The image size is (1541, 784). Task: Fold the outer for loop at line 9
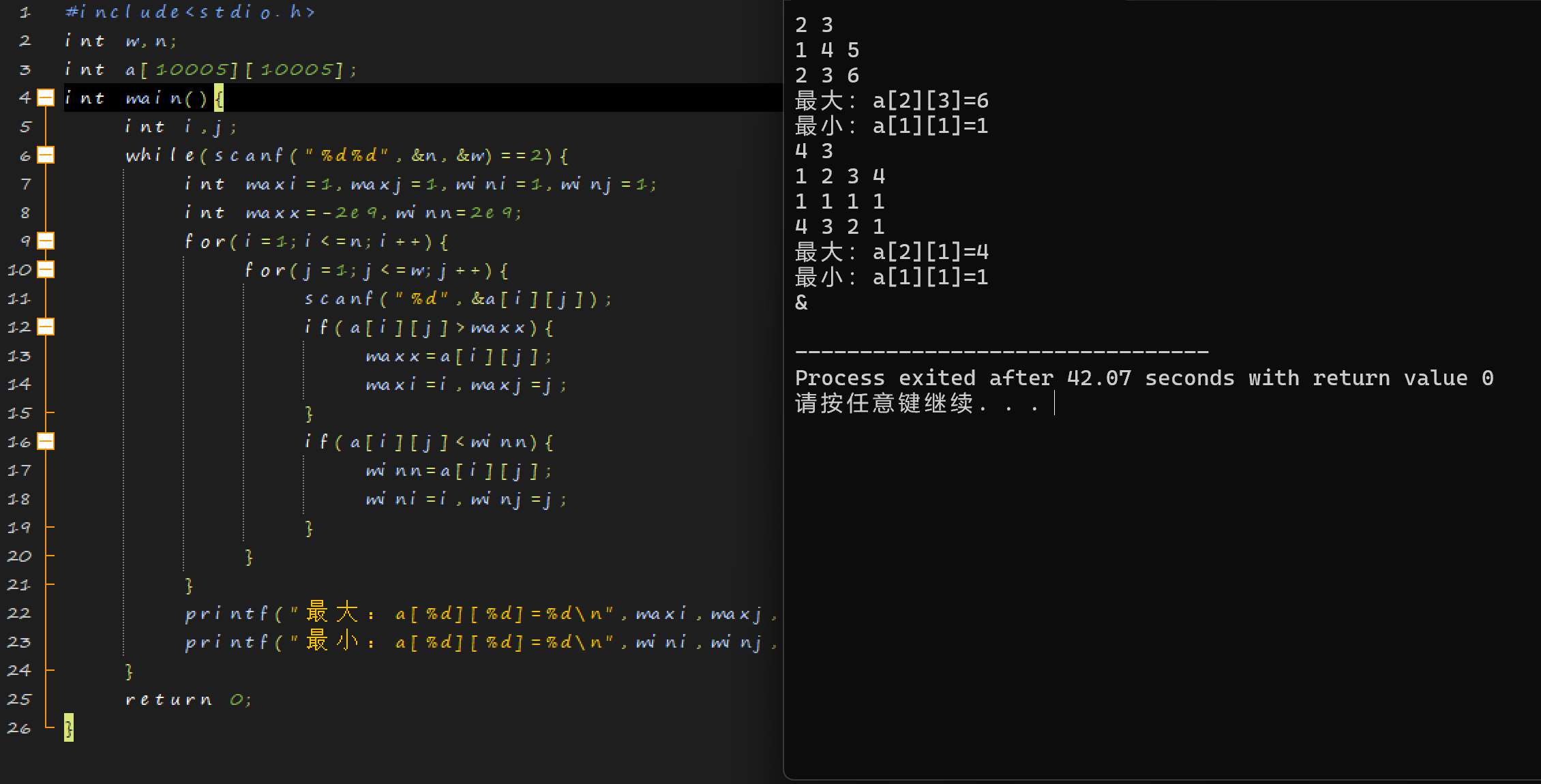pyautogui.click(x=45, y=241)
